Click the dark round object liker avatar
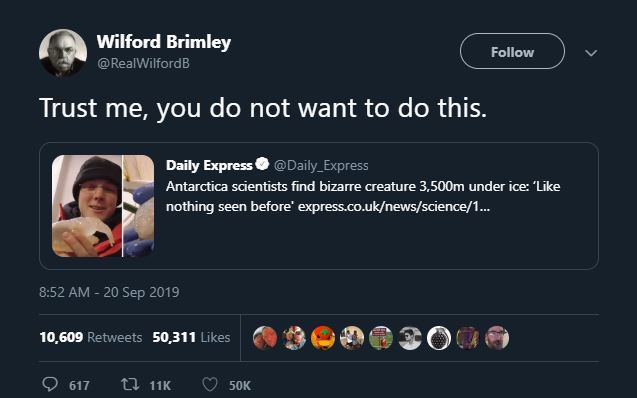637x398 pixels. [439, 338]
